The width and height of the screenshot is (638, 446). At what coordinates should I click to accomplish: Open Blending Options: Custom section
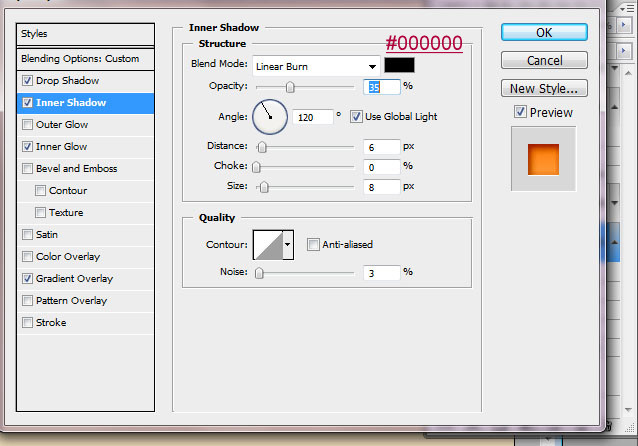(x=80, y=59)
